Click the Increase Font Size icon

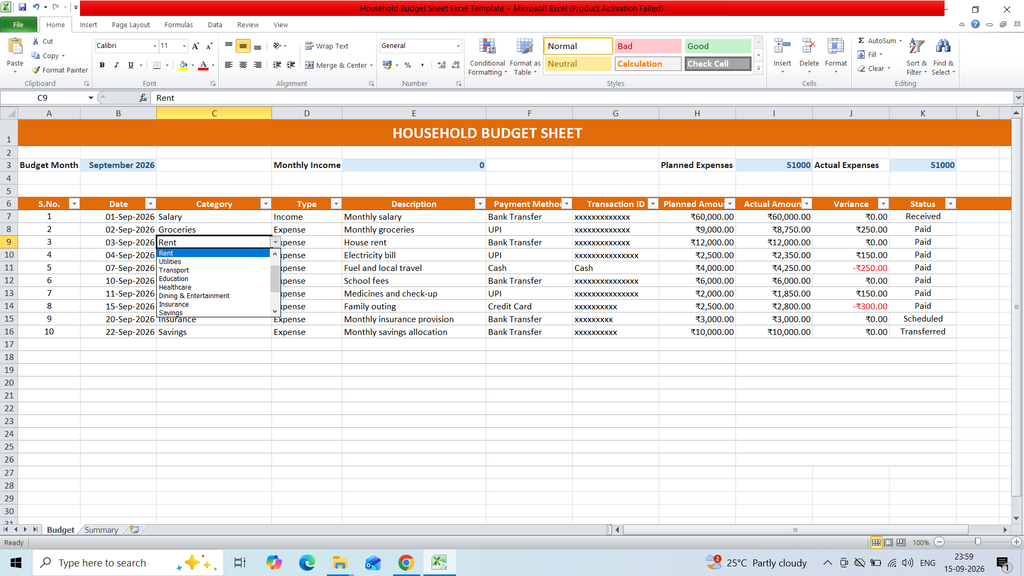pyautogui.click(x=195, y=46)
